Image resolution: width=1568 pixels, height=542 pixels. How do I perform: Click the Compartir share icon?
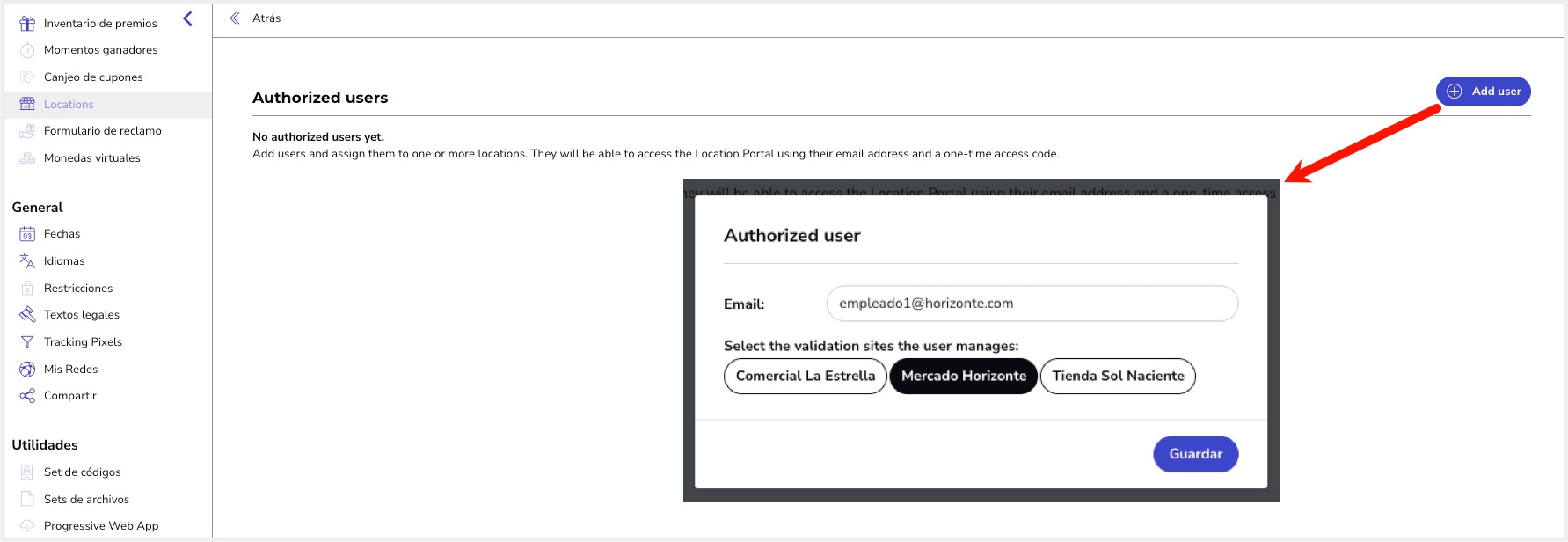click(27, 396)
